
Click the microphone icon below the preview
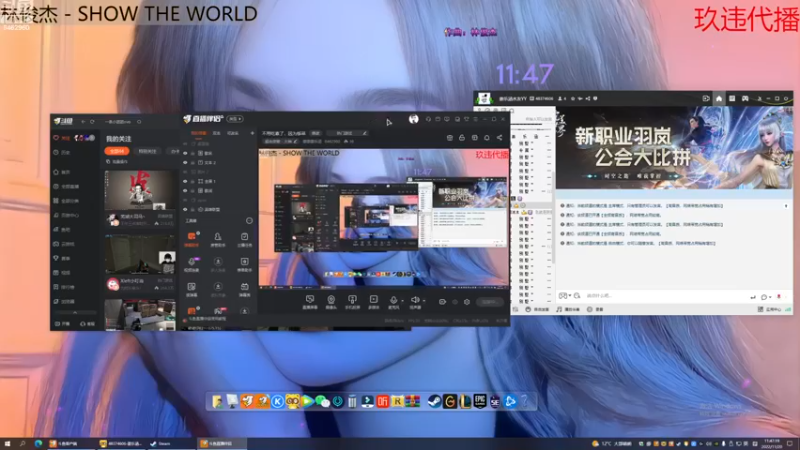393,301
